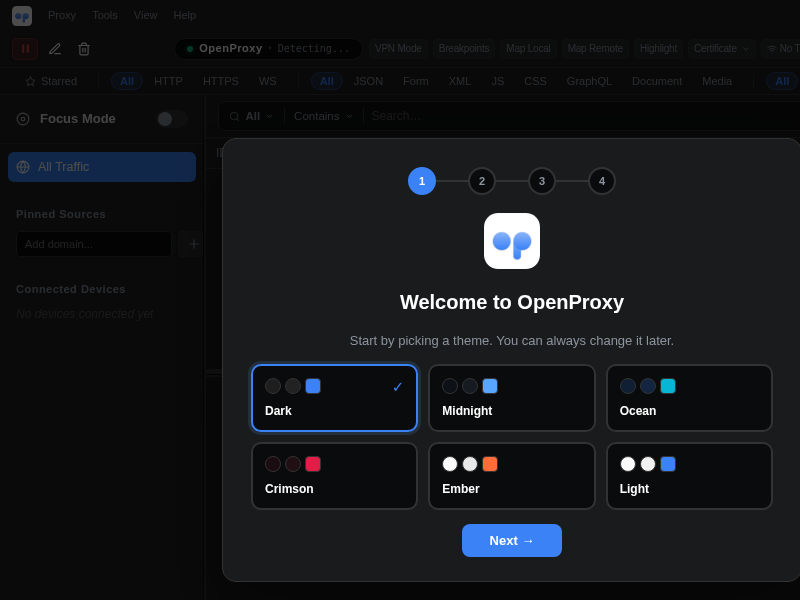Click the red accent swatch on Crimson theme
800x600 pixels.
pyautogui.click(x=313, y=464)
